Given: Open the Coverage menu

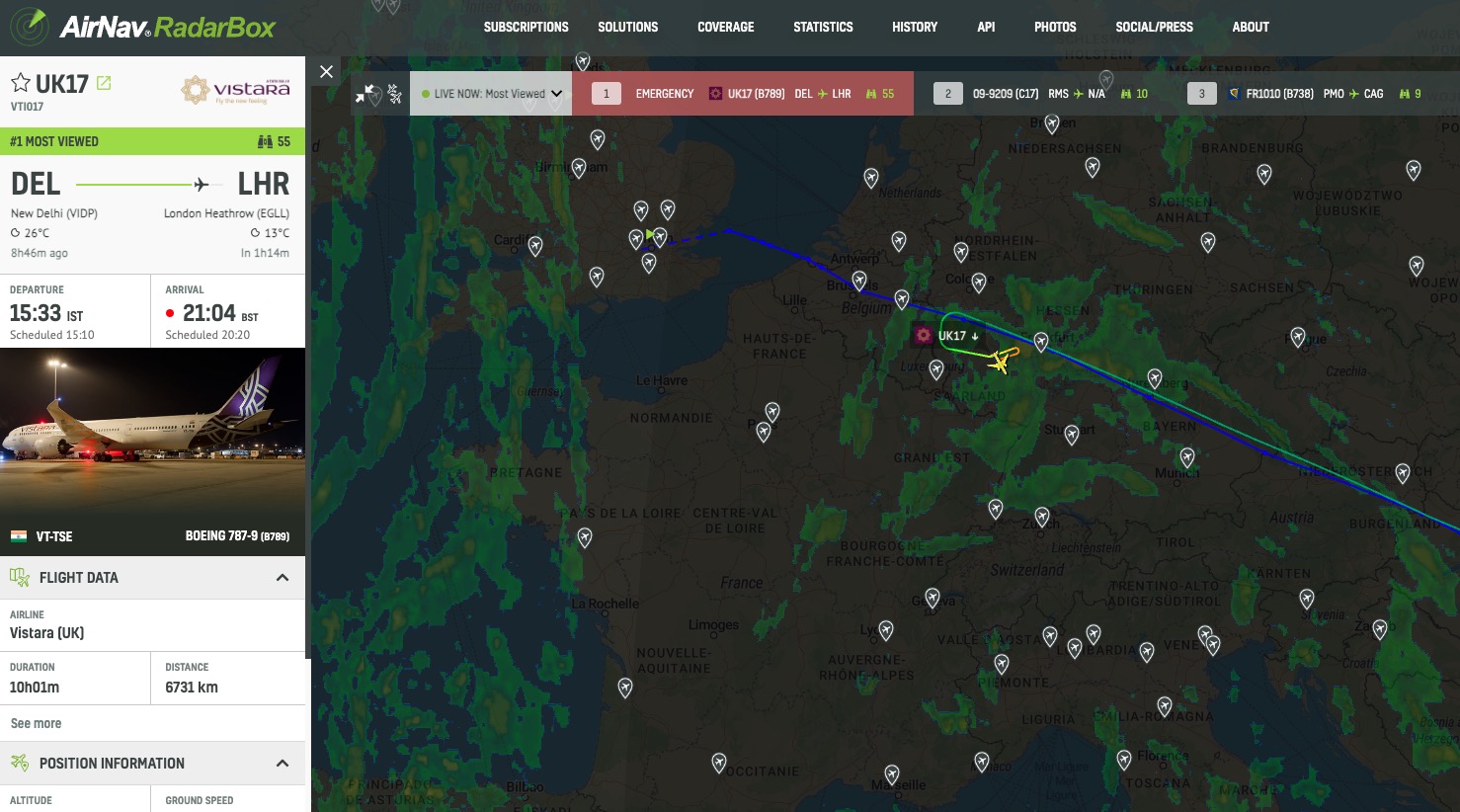Looking at the screenshot, I should 725,27.
